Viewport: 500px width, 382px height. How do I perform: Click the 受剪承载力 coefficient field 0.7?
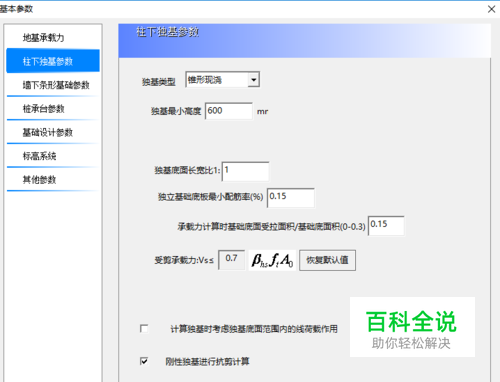tap(232, 260)
